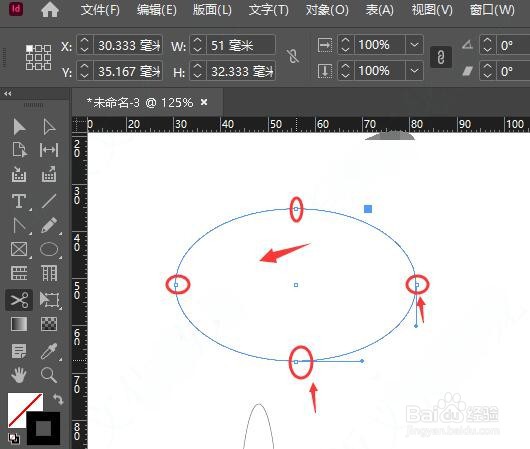Select the Gradient Swatch tool
The height and width of the screenshot is (449, 530).
19,324
